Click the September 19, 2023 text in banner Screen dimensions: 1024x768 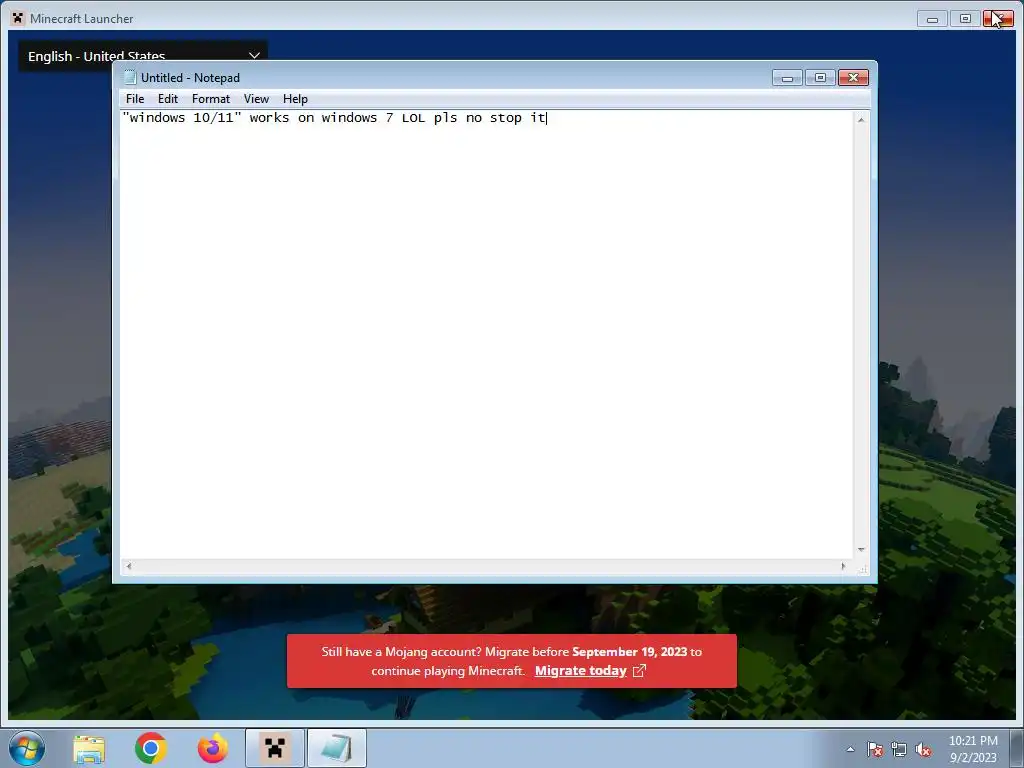pyautogui.click(x=630, y=652)
